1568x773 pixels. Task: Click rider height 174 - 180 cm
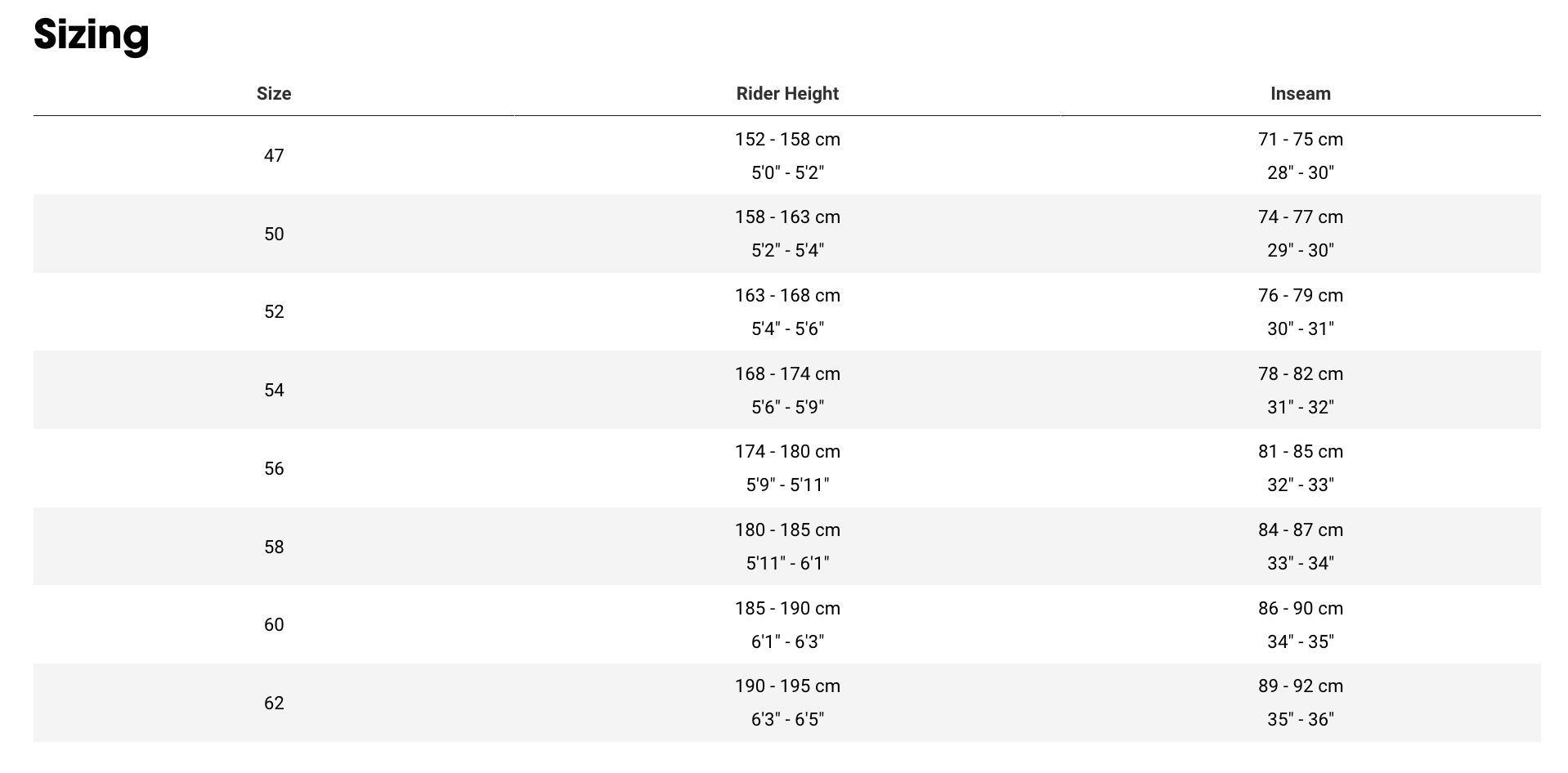pyautogui.click(x=787, y=452)
